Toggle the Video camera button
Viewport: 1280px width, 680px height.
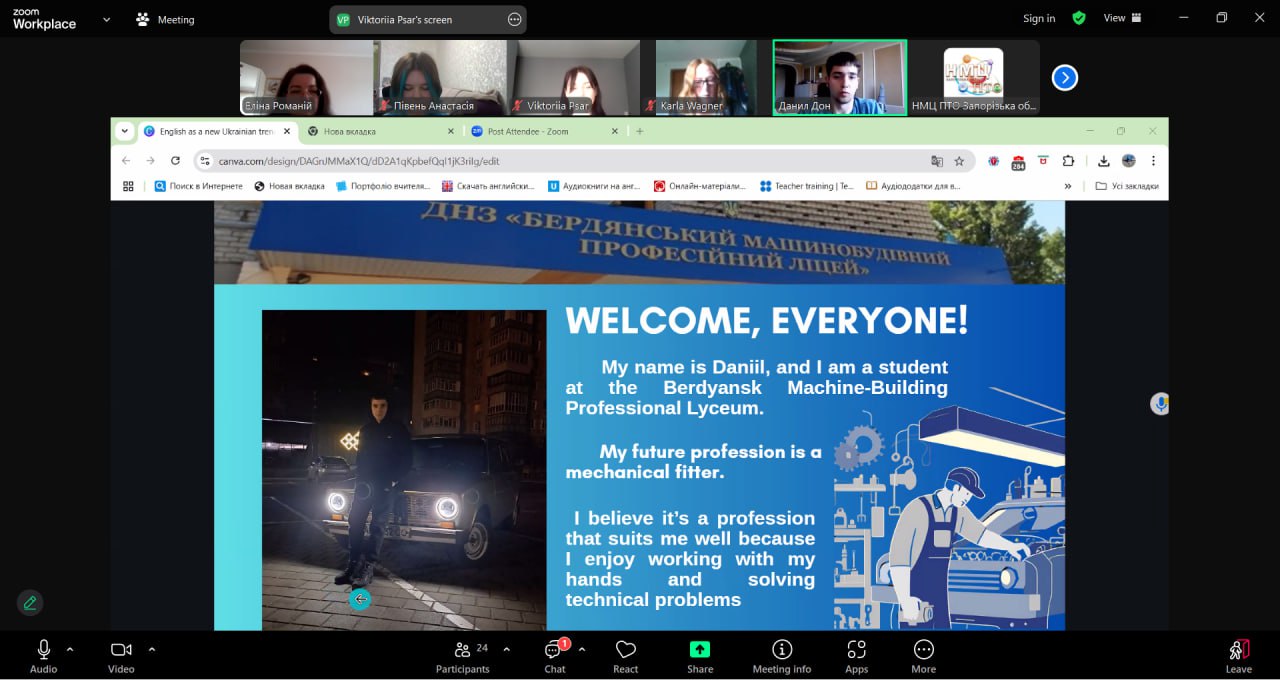[121, 656]
